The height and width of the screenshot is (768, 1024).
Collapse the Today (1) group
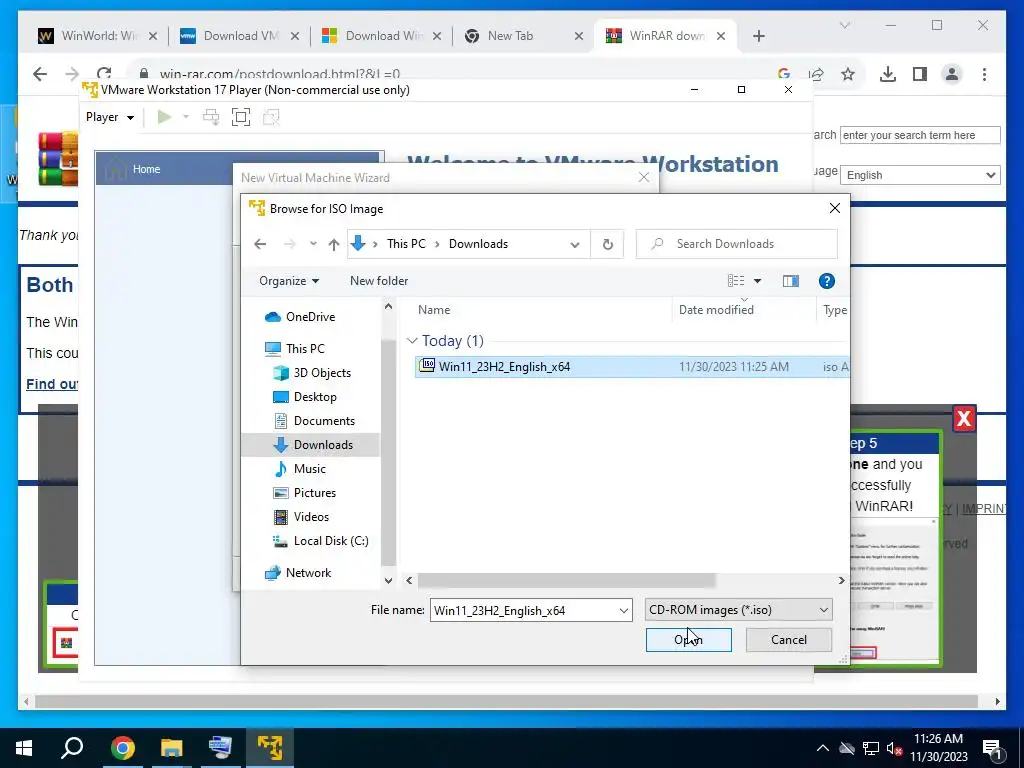coord(412,341)
